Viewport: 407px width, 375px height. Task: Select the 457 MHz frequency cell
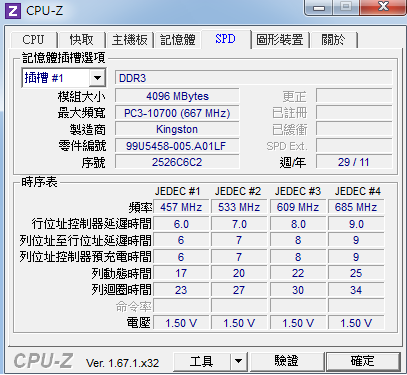181,207
